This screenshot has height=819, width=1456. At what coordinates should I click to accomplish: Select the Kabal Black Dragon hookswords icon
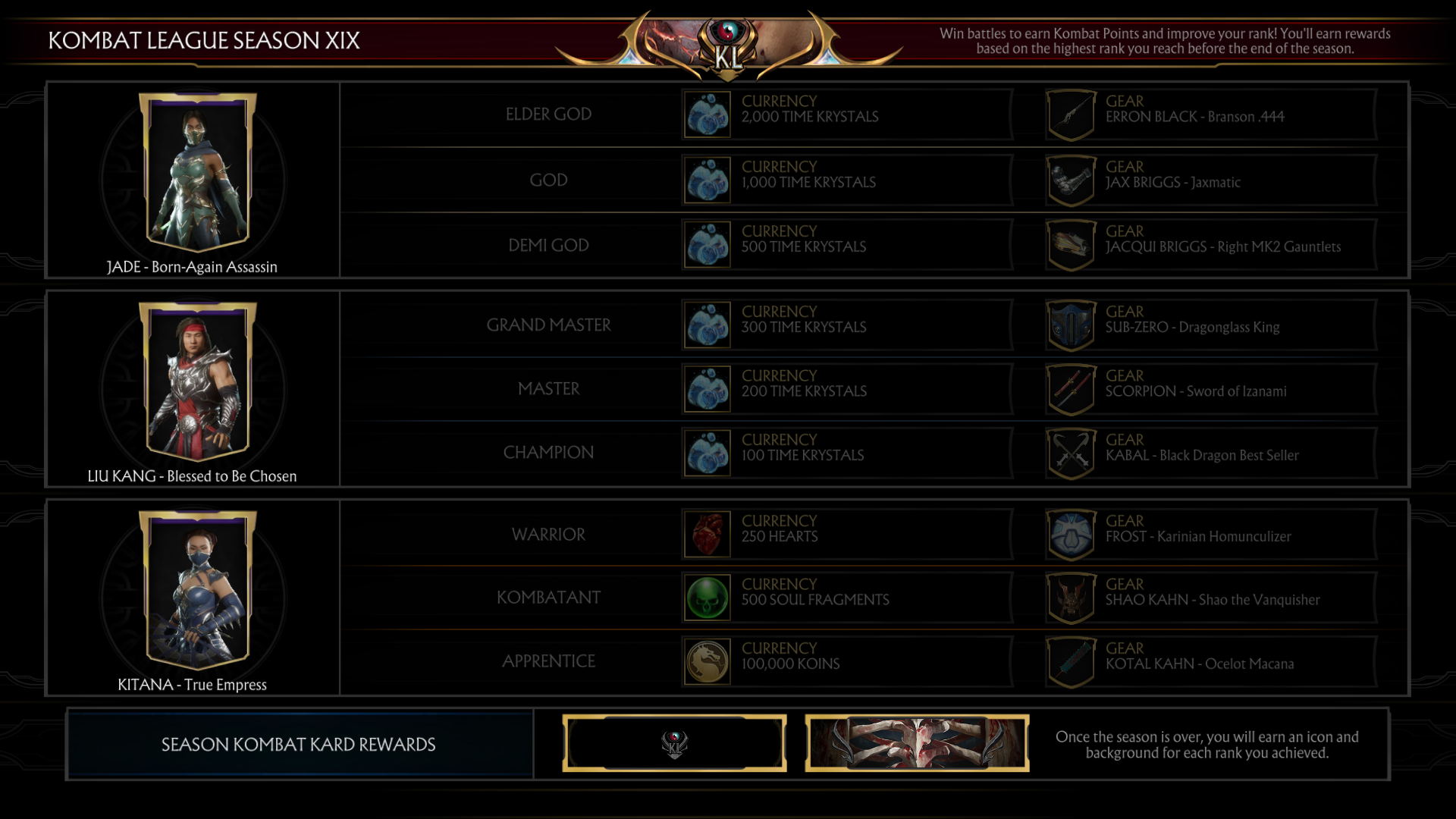click(1071, 453)
